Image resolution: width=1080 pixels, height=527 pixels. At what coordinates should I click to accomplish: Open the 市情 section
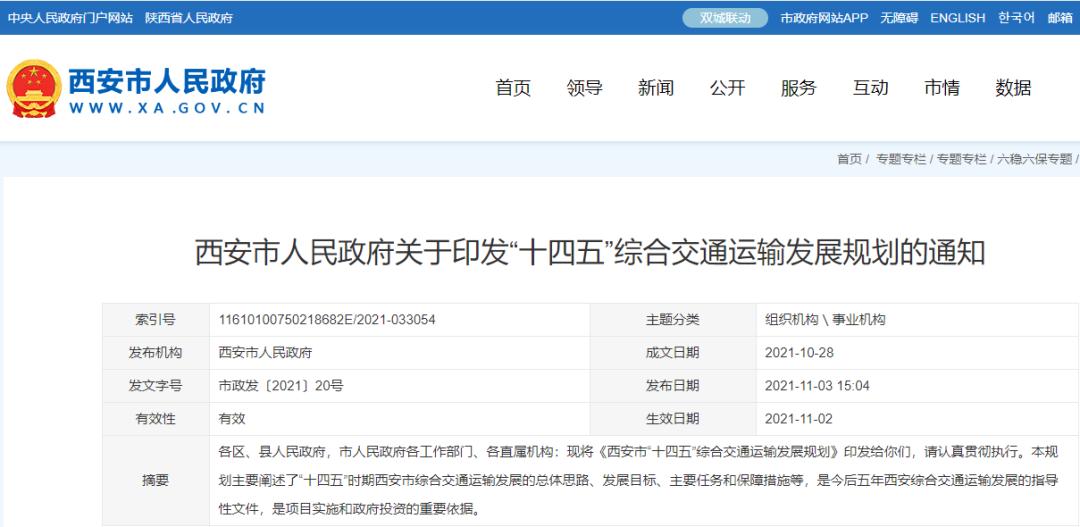coord(941,88)
